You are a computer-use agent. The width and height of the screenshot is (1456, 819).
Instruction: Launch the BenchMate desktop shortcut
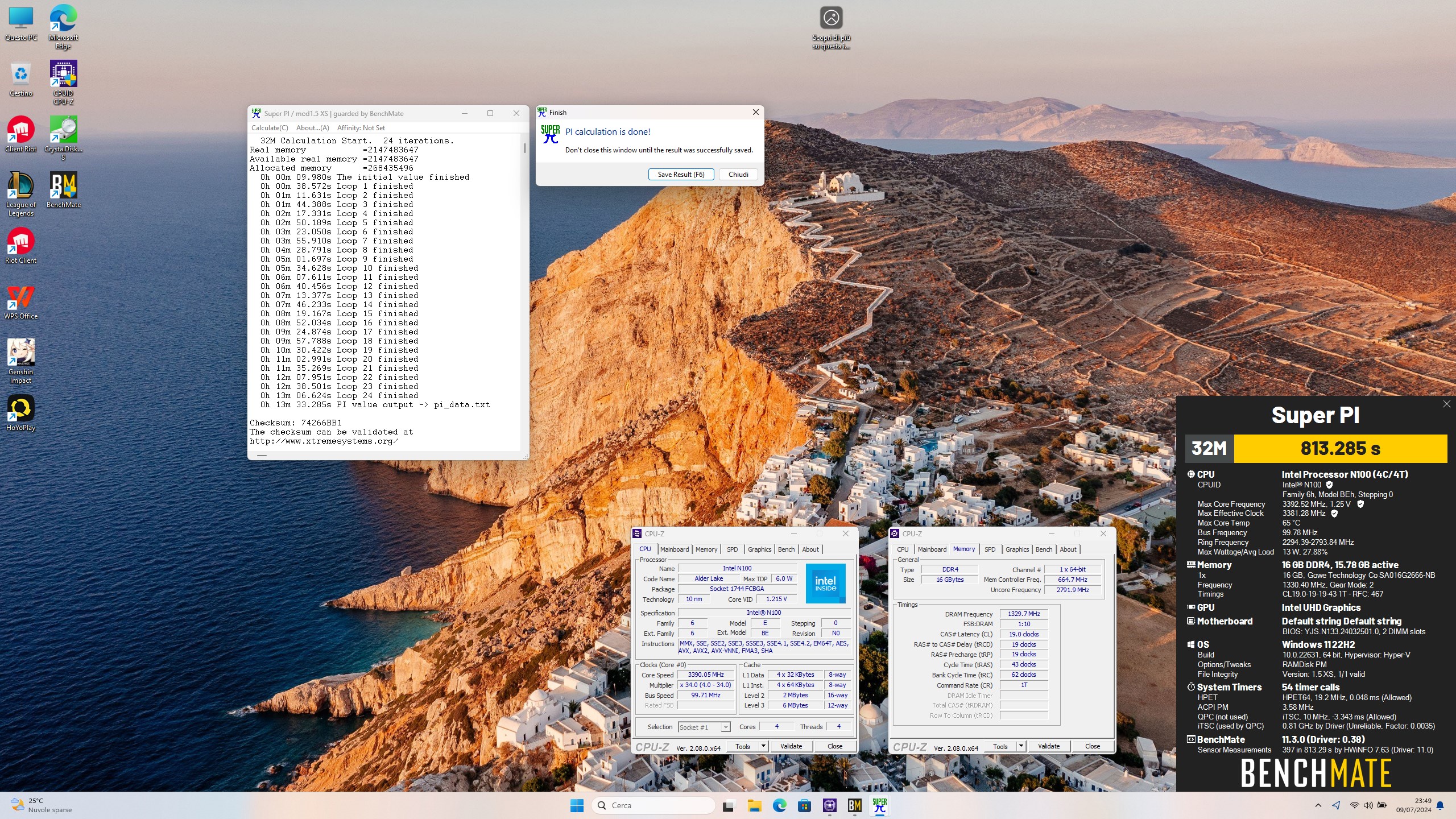coord(63,190)
